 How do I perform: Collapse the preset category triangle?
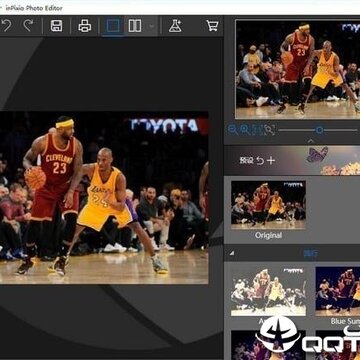point(232,253)
